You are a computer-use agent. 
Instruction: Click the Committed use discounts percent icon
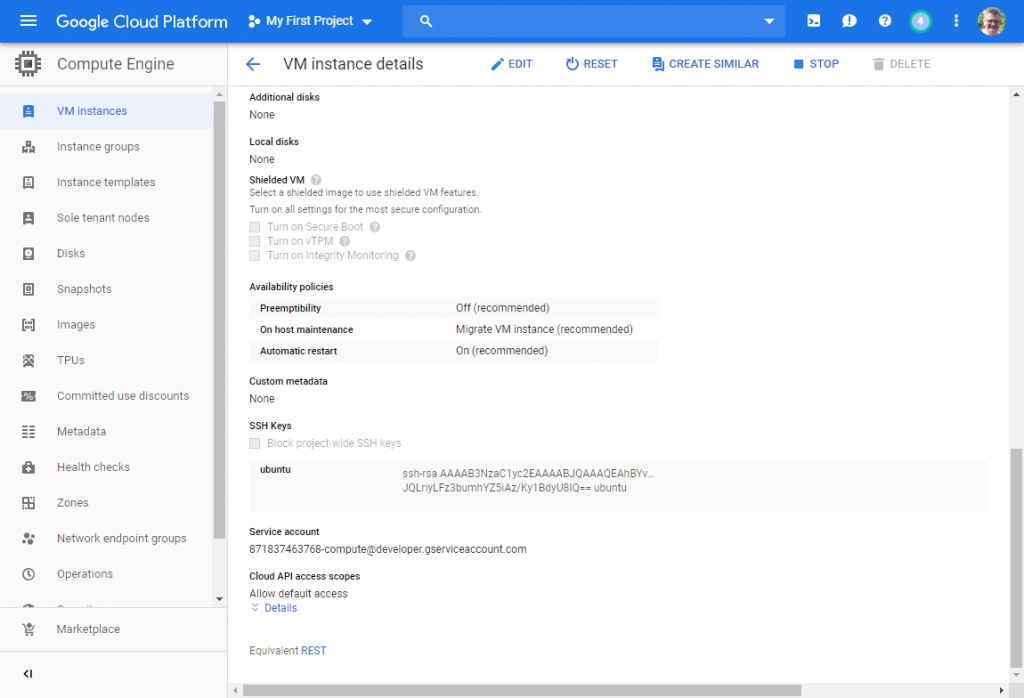tap(28, 396)
